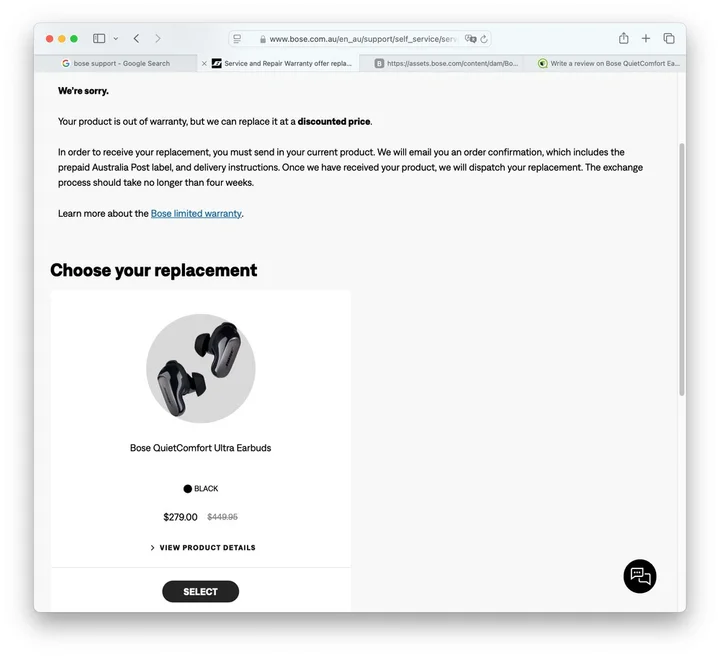Close the Service and Repair Warranty tab
Image resolution: width=720 pixels, height=657 pixels.
[x=205, y=63]
